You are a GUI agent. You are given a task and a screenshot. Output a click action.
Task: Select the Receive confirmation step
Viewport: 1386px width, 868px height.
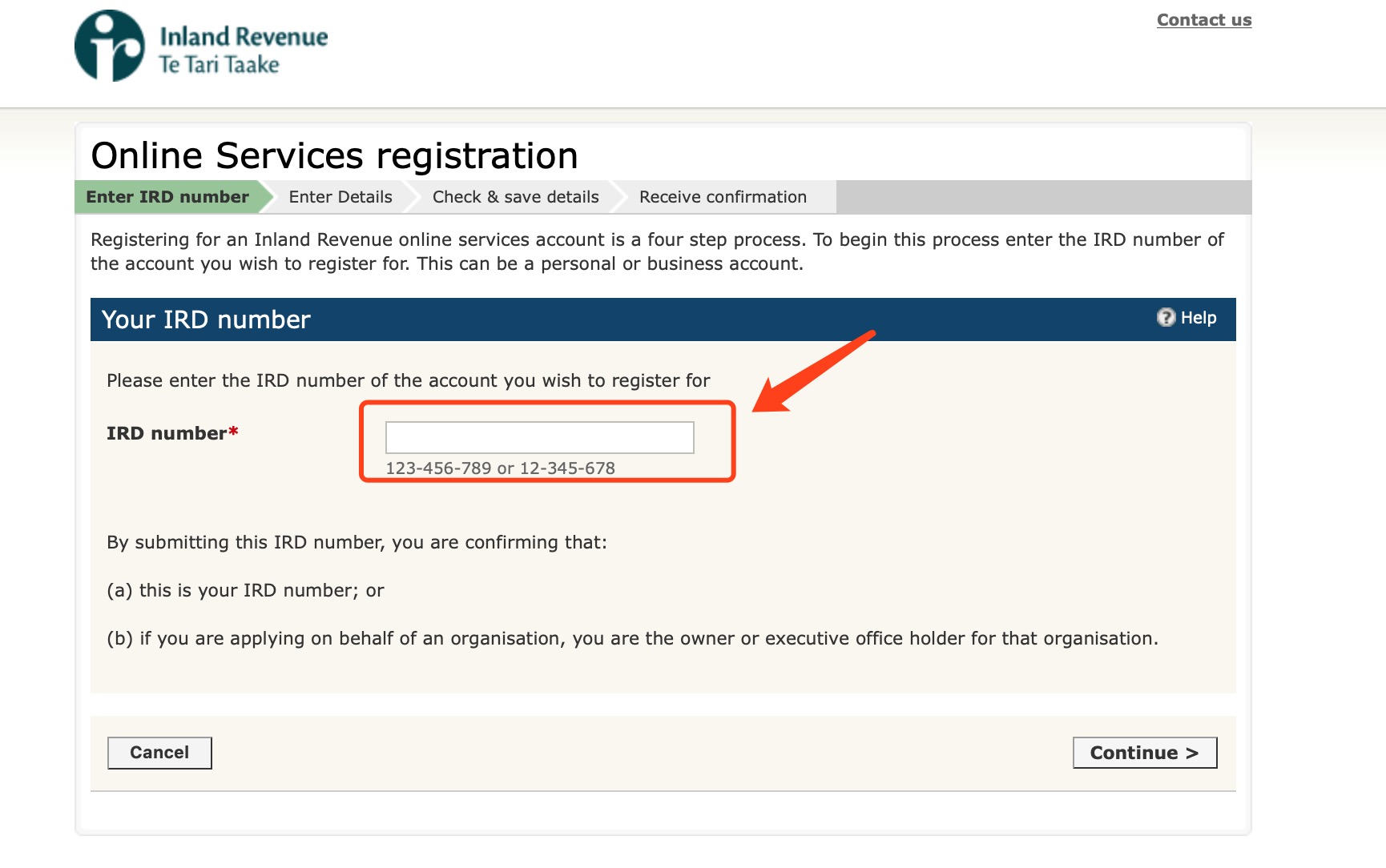point(723,197)
